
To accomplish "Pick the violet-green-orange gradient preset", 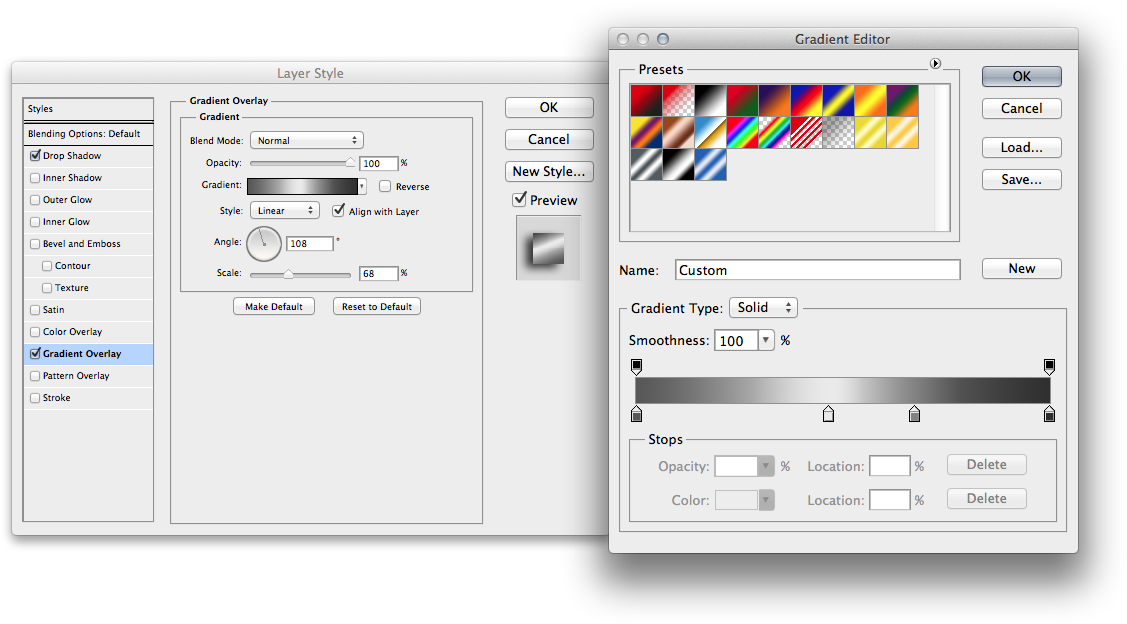I will (x=902, y=101).
